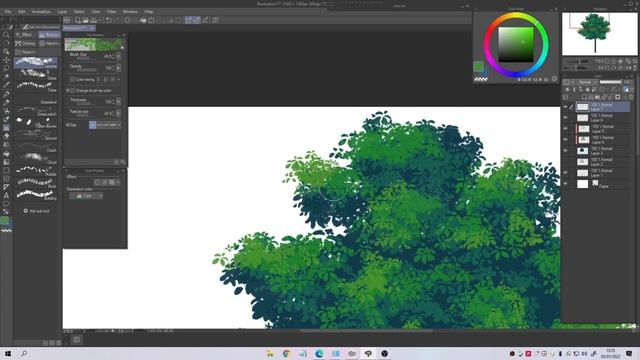The image size is (640, 360).
Task: Select the Ruler tool
Action: point(6,187)
